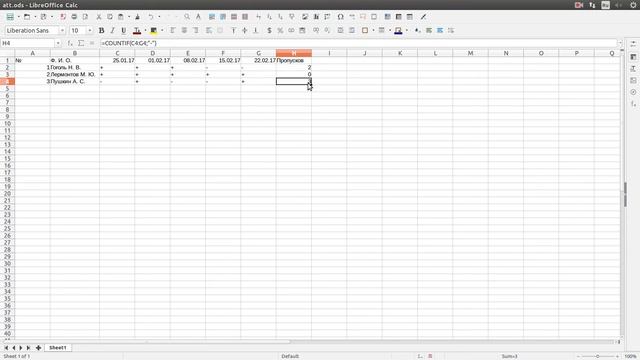Open the Open-file dropdown arrow
This screenshot has width=640, height=360.
tap(35, 17)
